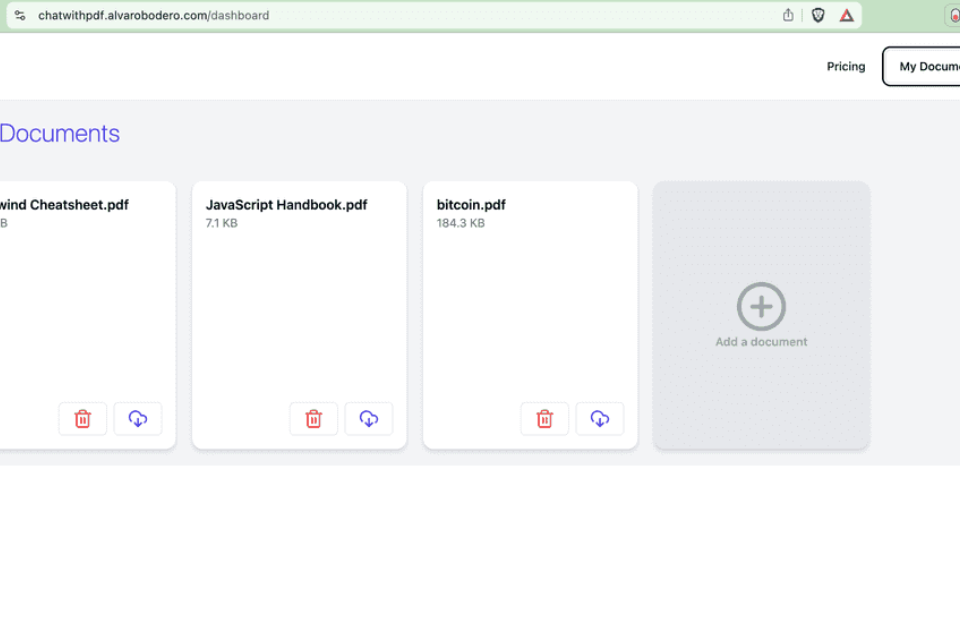960x640 pixels.
Task: Click the plus circle to add a document
Action: (x=761, y=306)
